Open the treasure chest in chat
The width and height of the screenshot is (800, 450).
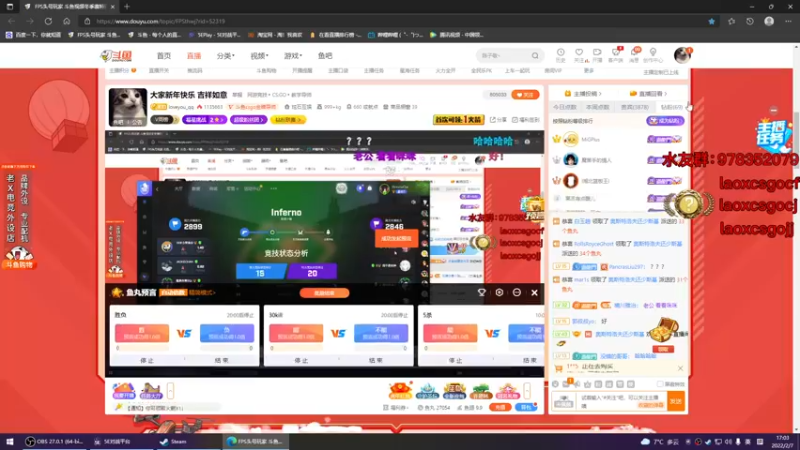pyautogui.click(x=664, y=330)
